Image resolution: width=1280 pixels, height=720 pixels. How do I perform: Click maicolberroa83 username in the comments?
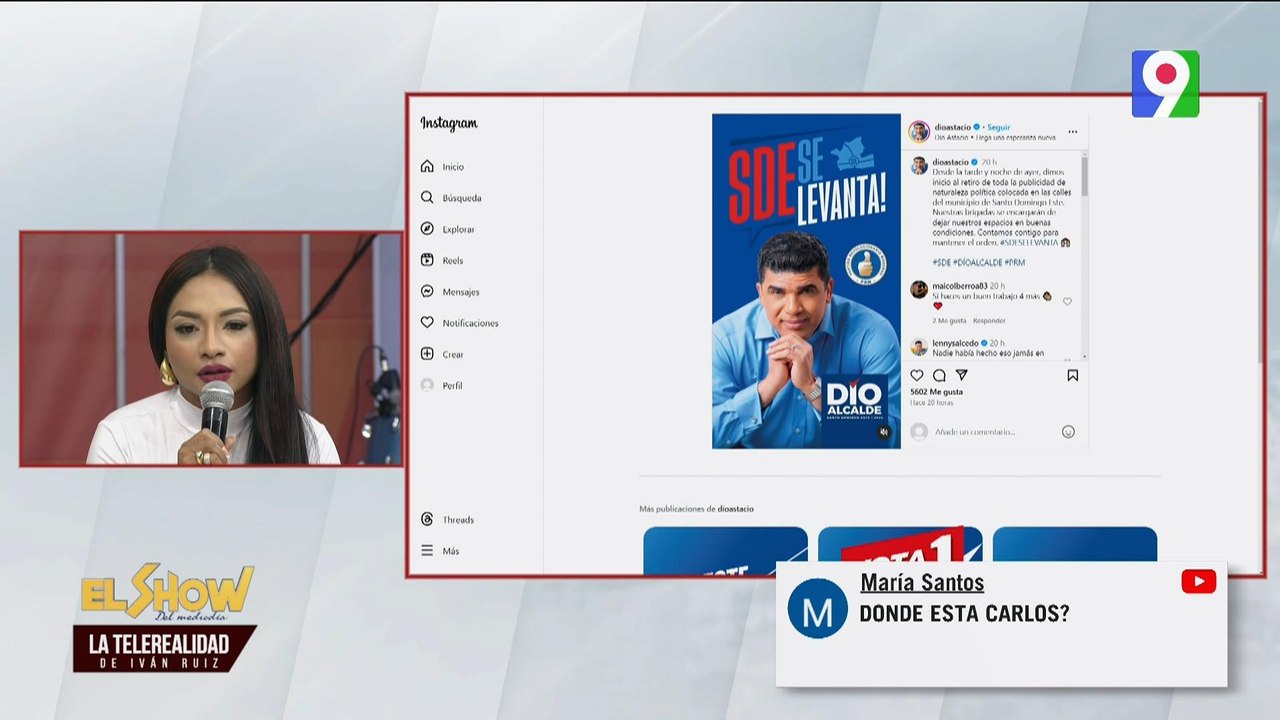coord(961,286)
